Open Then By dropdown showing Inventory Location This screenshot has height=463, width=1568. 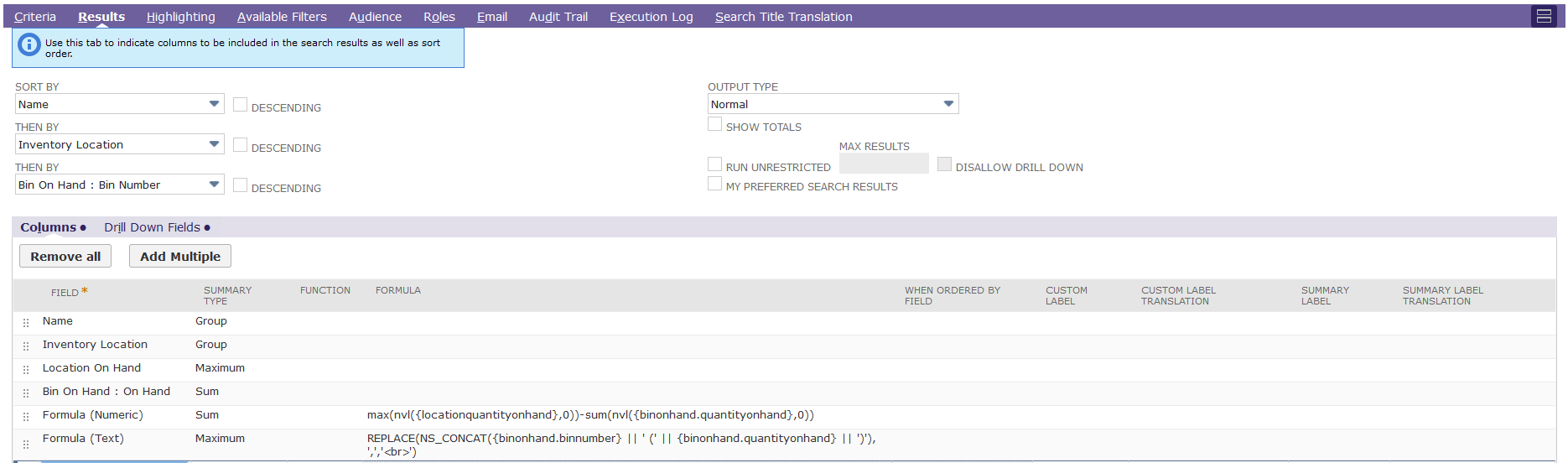pyautogui.click(x=120, y=144)
